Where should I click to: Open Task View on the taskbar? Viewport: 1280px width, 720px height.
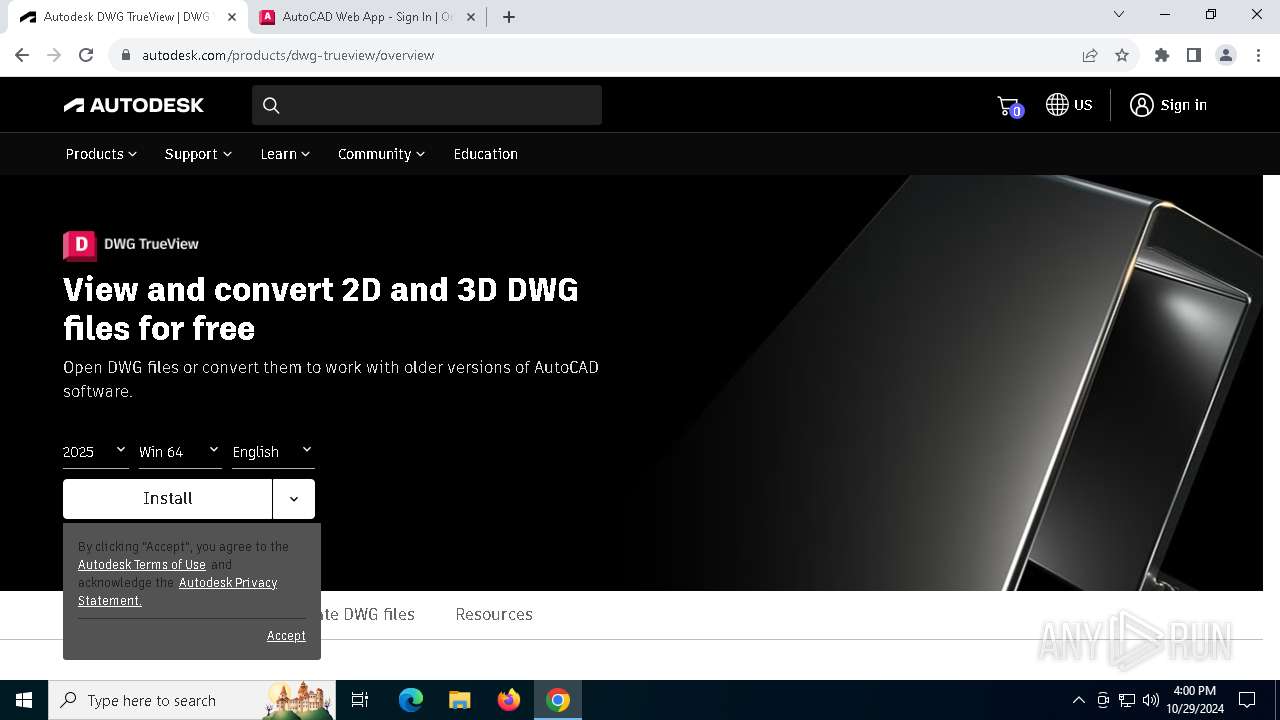tap(360, 700)
